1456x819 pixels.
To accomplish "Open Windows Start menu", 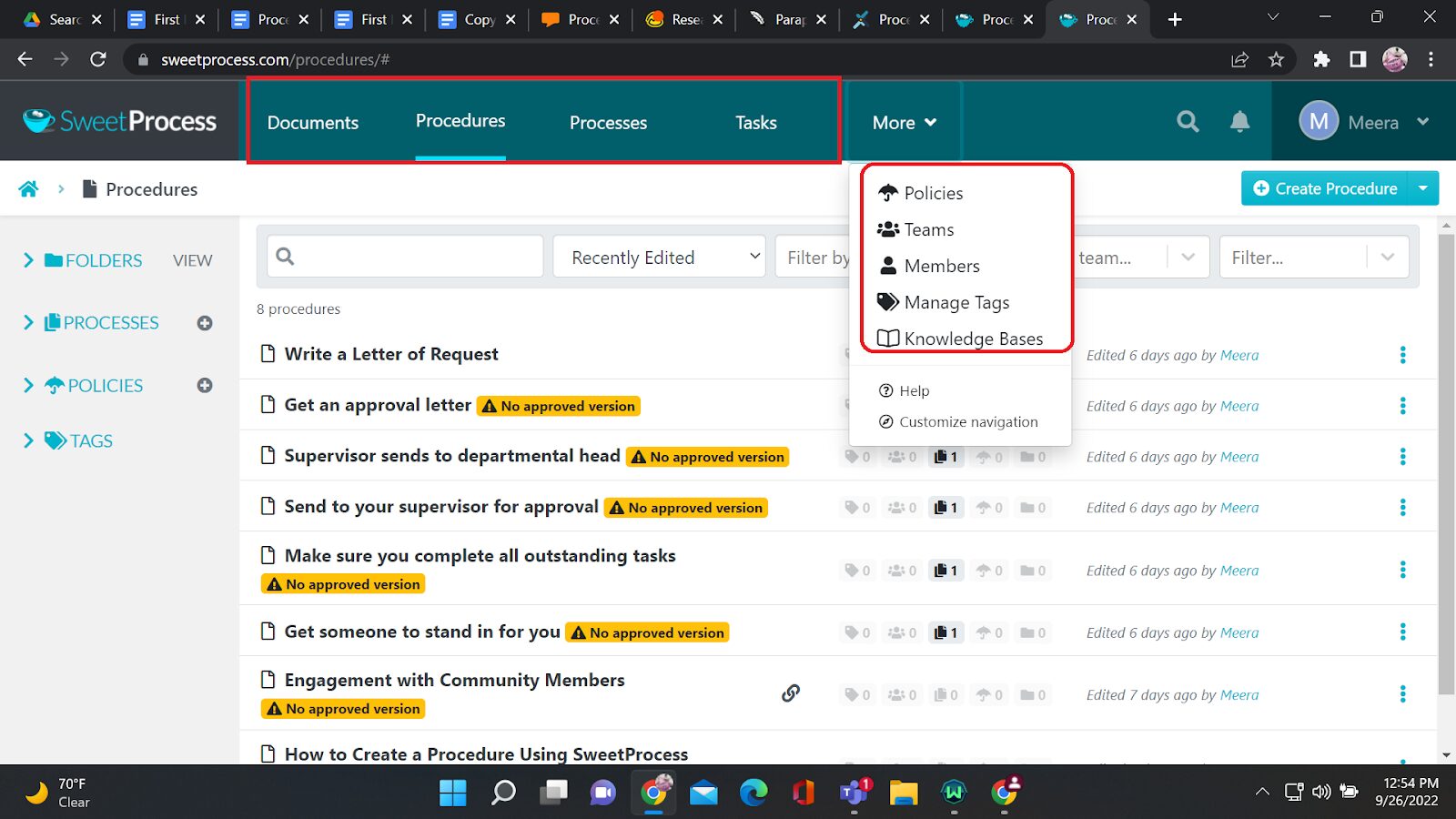I will 452,793.
